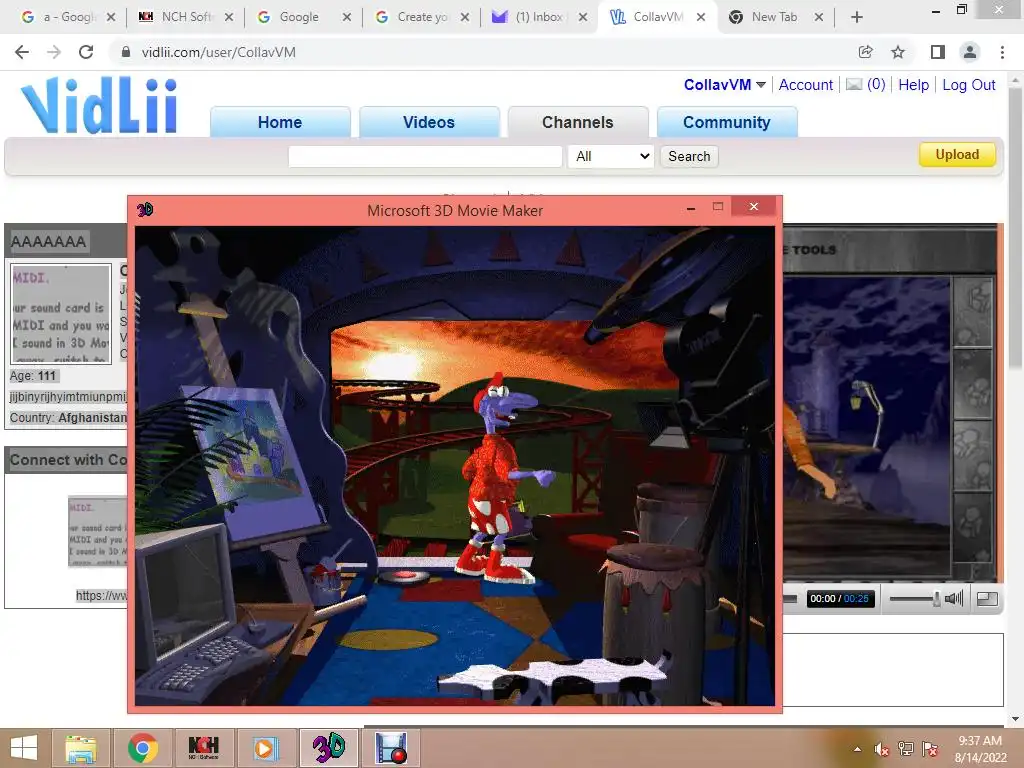Screen dimensions: 1024x768
Task: Open the Help link
Action: coord(913,85)
